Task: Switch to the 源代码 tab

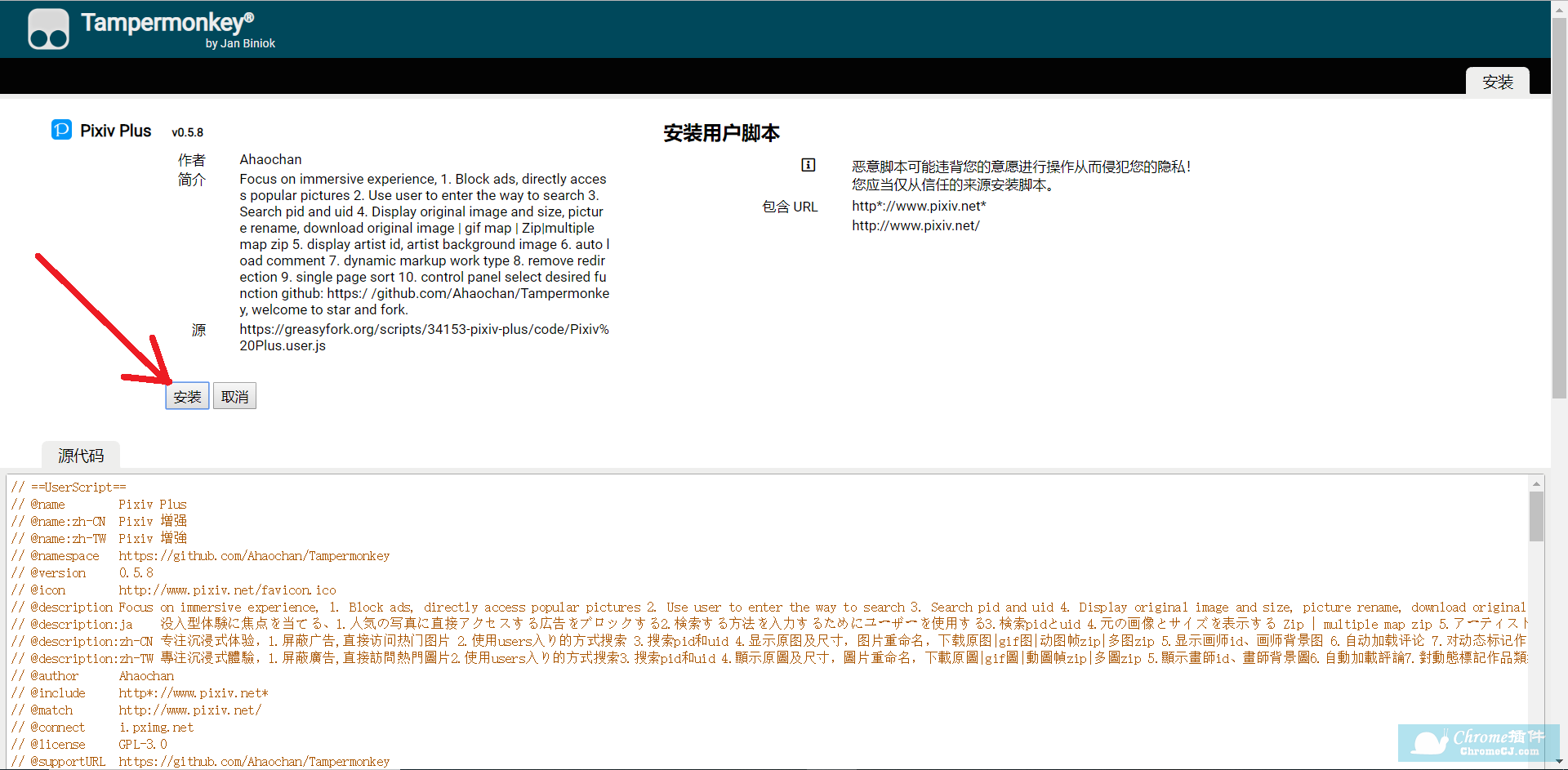Action: click(81, 456)
